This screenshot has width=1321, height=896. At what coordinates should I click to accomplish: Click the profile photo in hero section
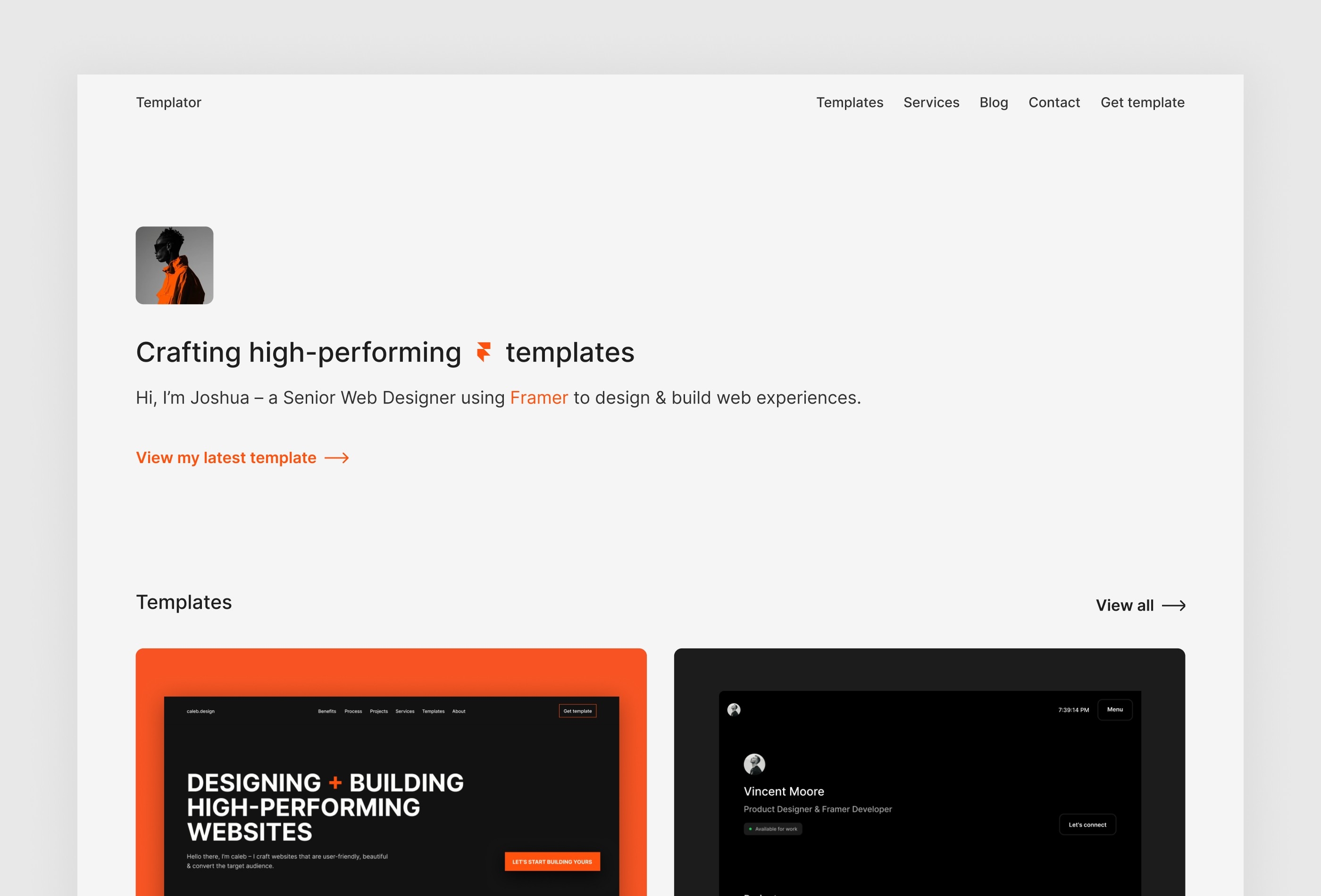click(175, 265)
